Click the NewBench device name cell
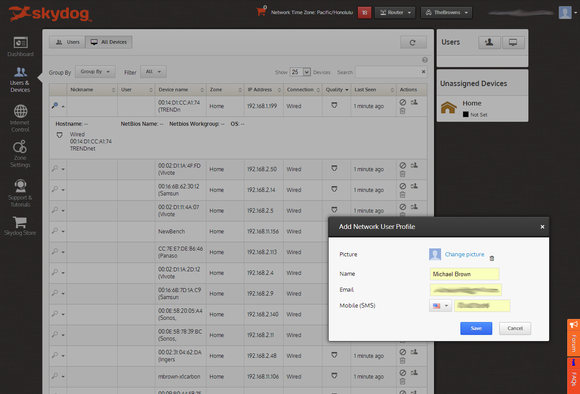Screen dimensions: 580x394 tap(181, 231)
